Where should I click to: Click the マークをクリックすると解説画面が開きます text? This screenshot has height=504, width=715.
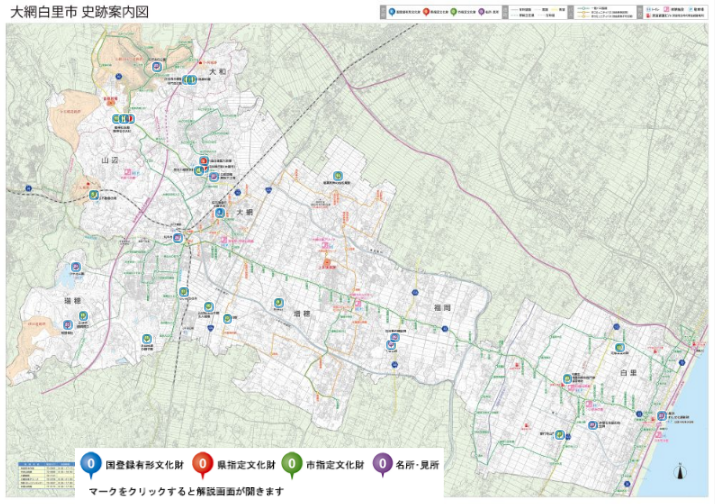tap(185, 491)
